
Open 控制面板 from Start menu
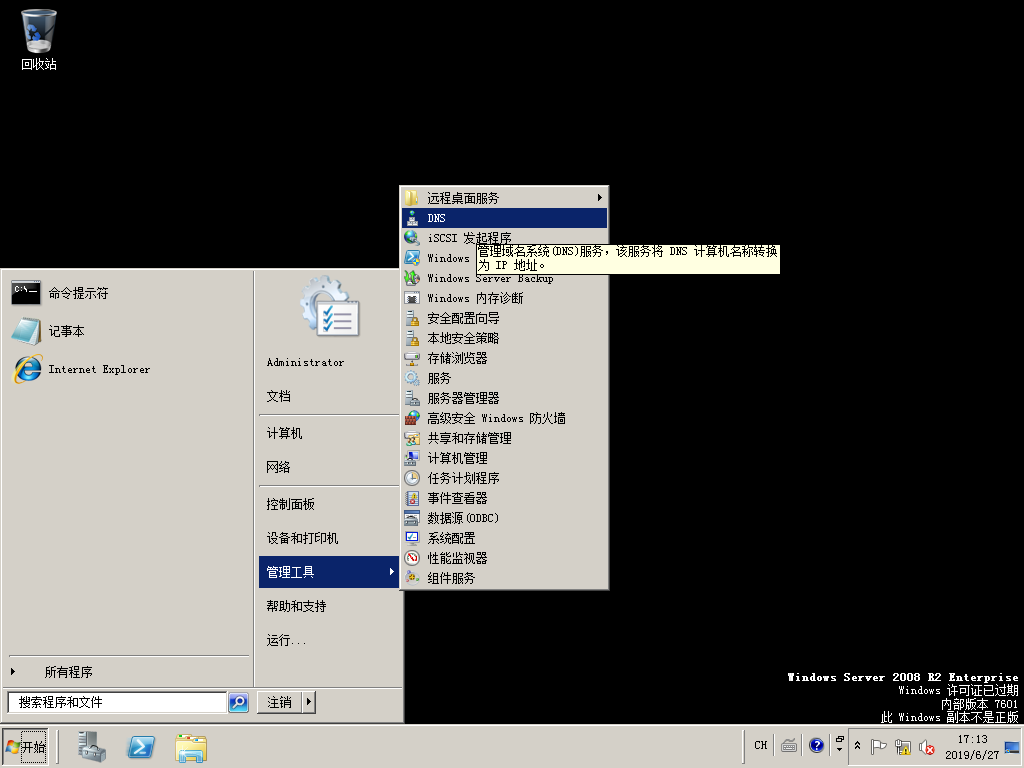coord(291,504)
